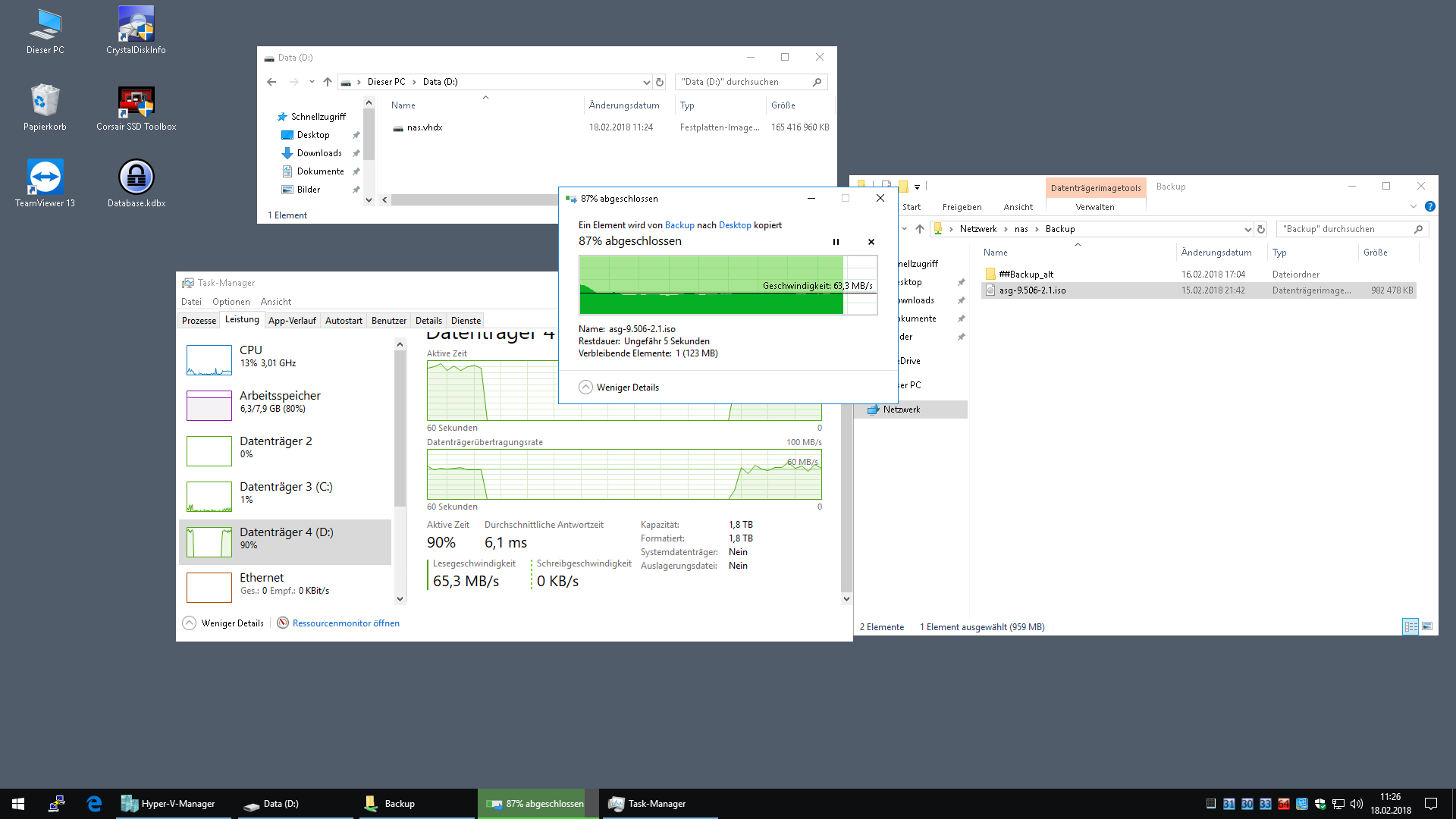The height and width of the screenshot is (819, 1456).
Task: Click Edge icon in taskbar
Action: (x=94, y=804)
